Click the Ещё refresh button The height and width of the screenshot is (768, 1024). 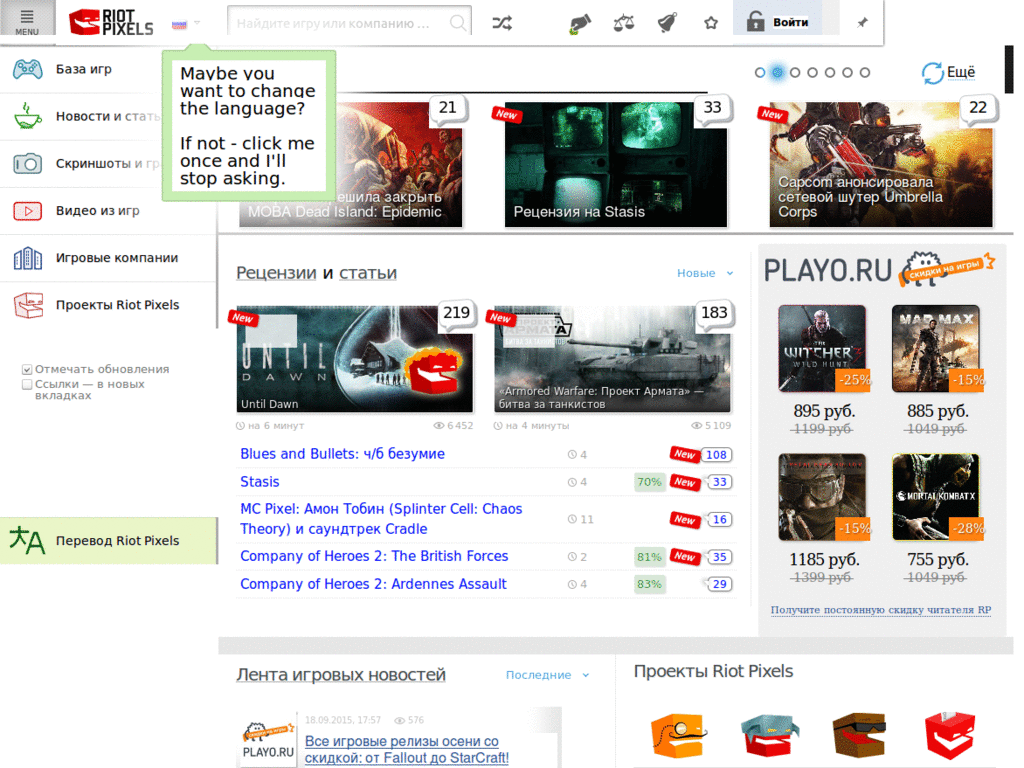pyautogui.click(x=948, y=72)
